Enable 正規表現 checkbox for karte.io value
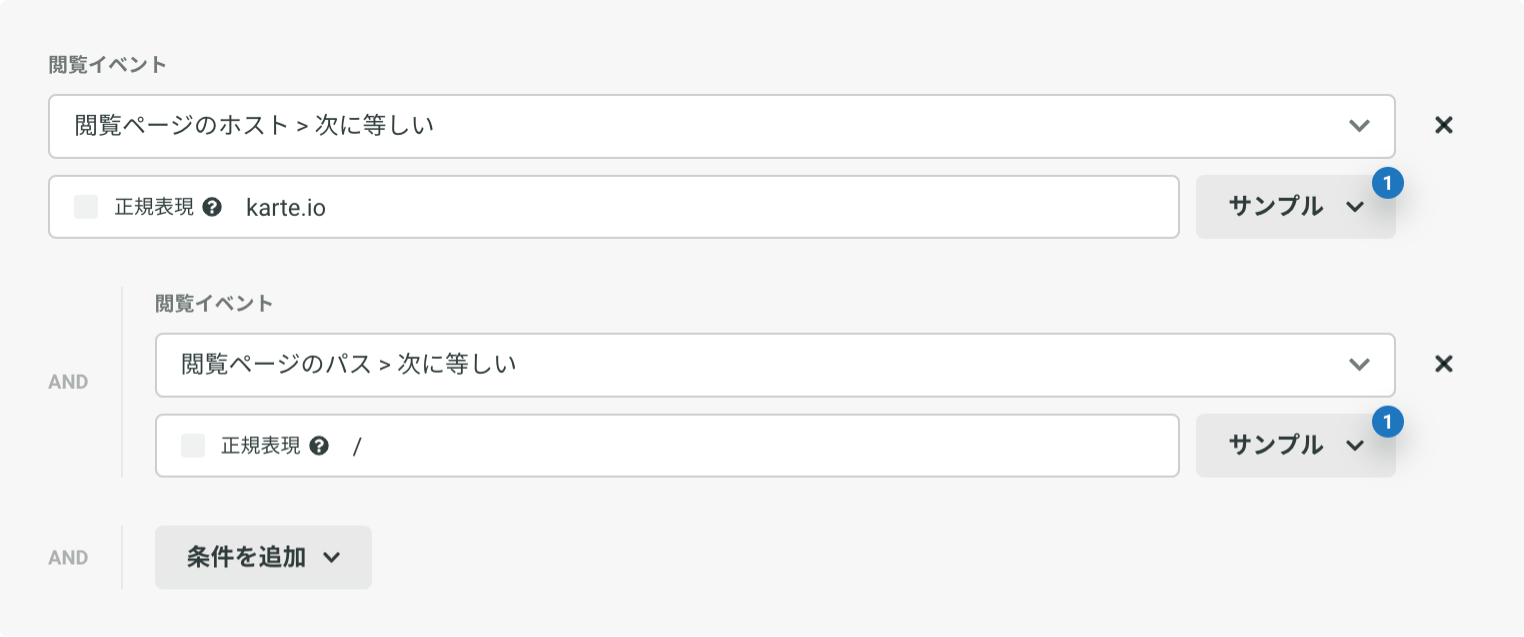 pyautogui.click(x=86, y=207)
